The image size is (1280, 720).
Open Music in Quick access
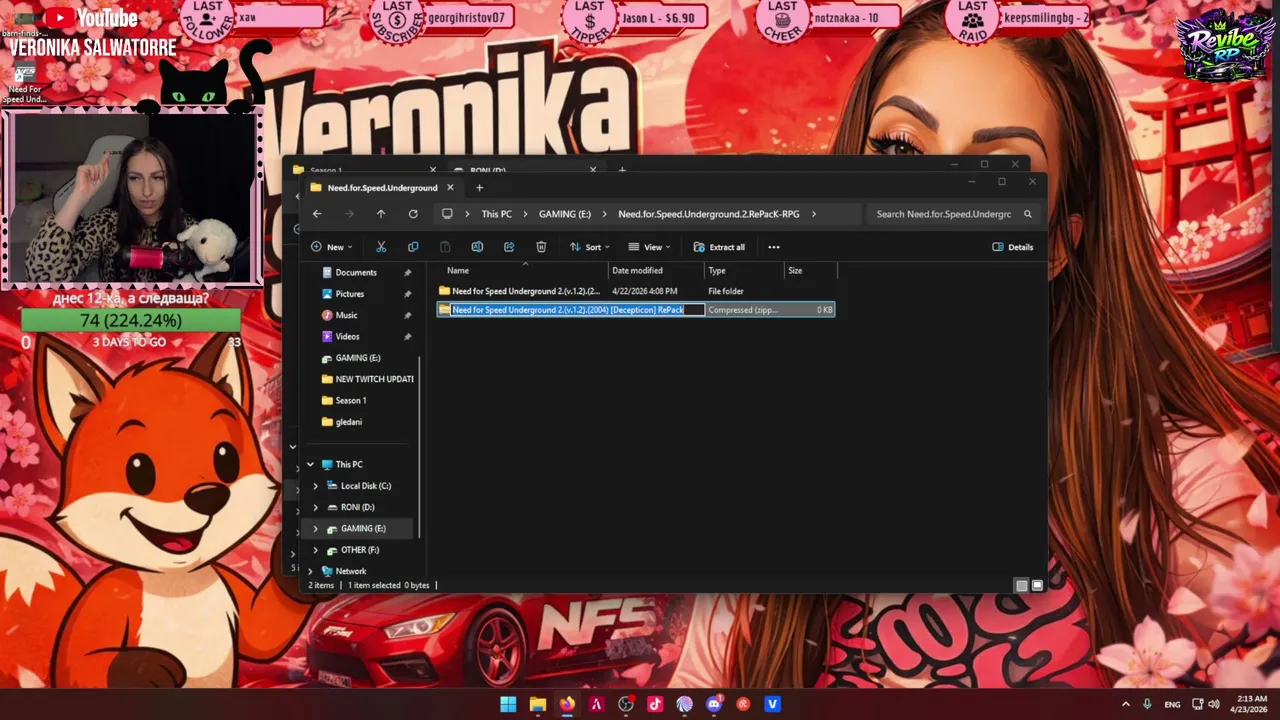[346, 315]
